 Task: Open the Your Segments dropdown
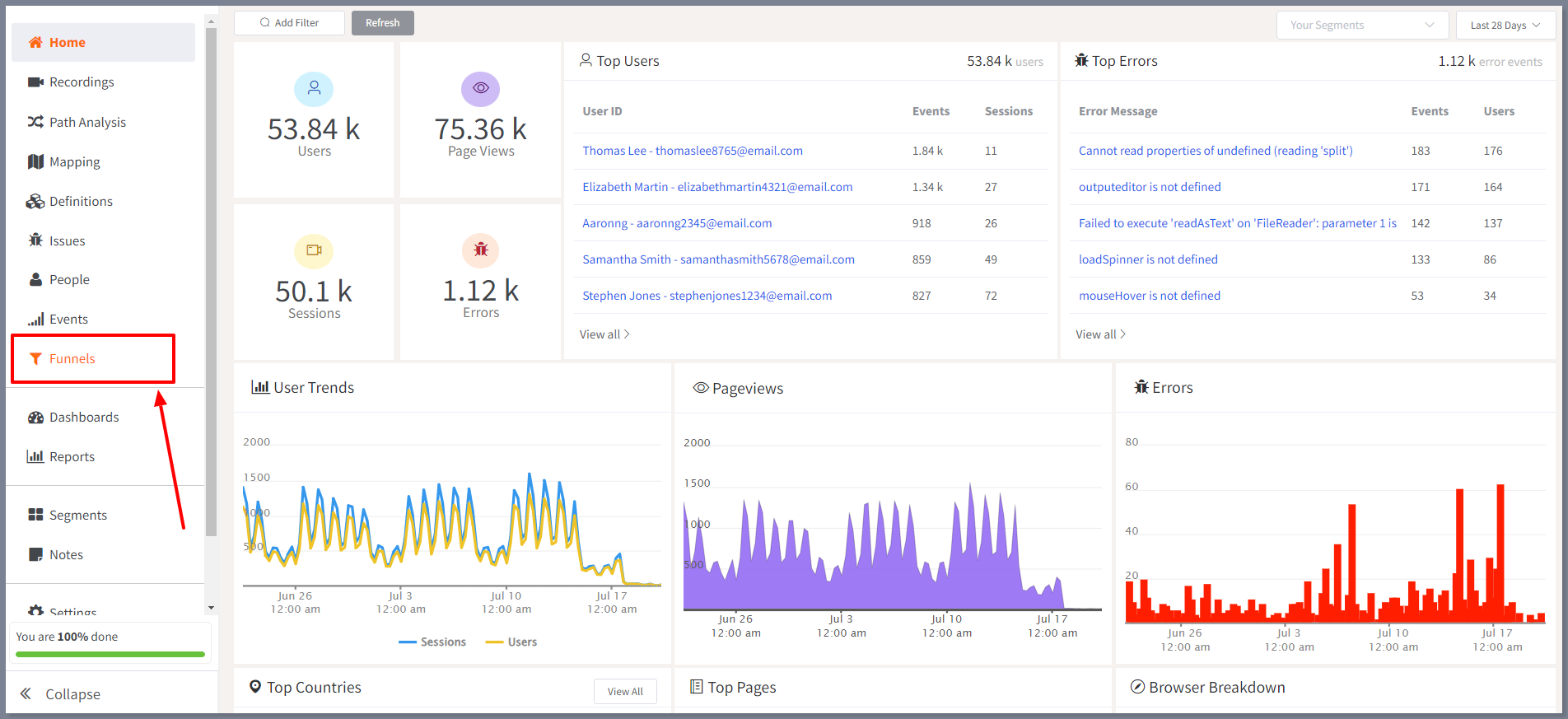coord(1362,25)
